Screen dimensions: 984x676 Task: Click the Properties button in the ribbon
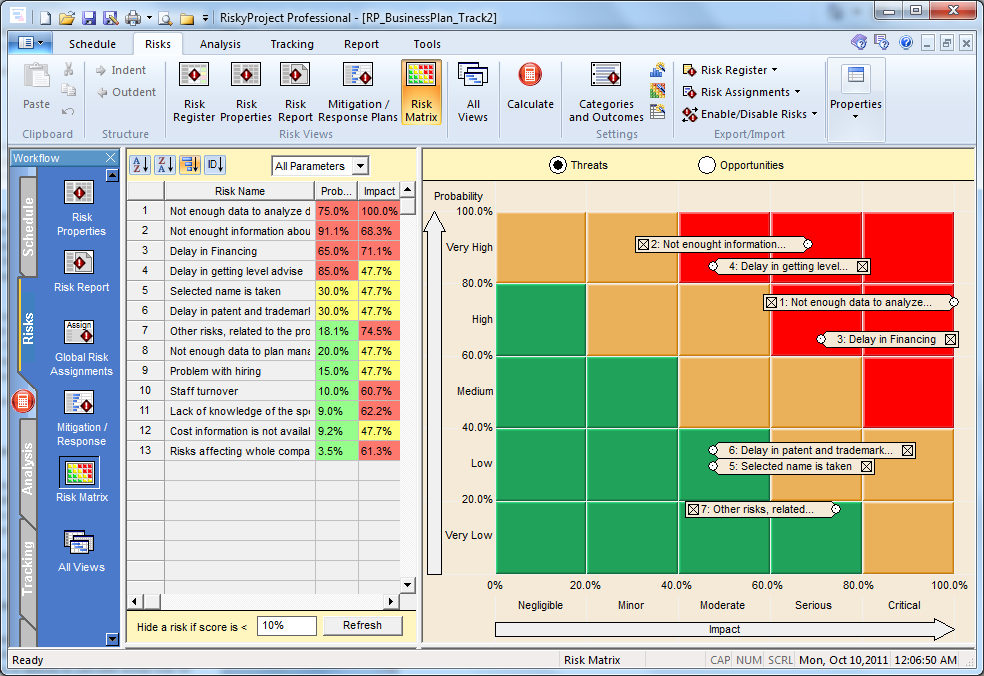[855, 93]
